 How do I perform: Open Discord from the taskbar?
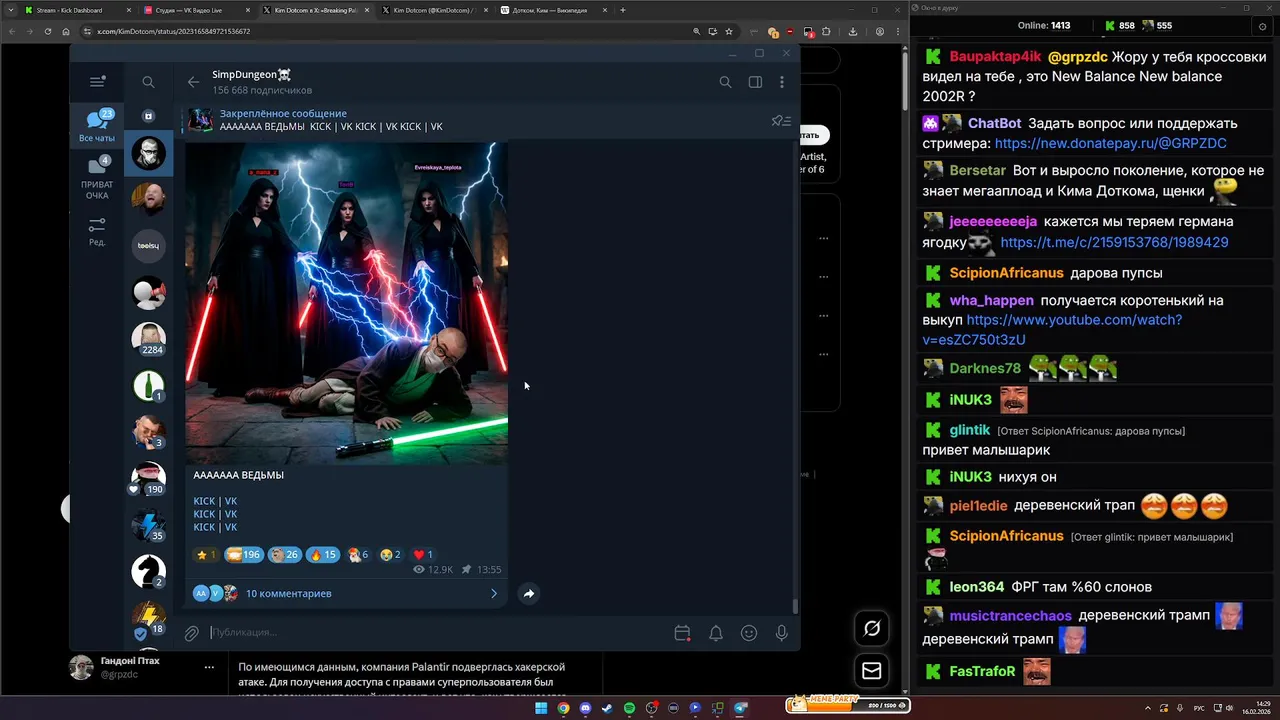point(585,708)
